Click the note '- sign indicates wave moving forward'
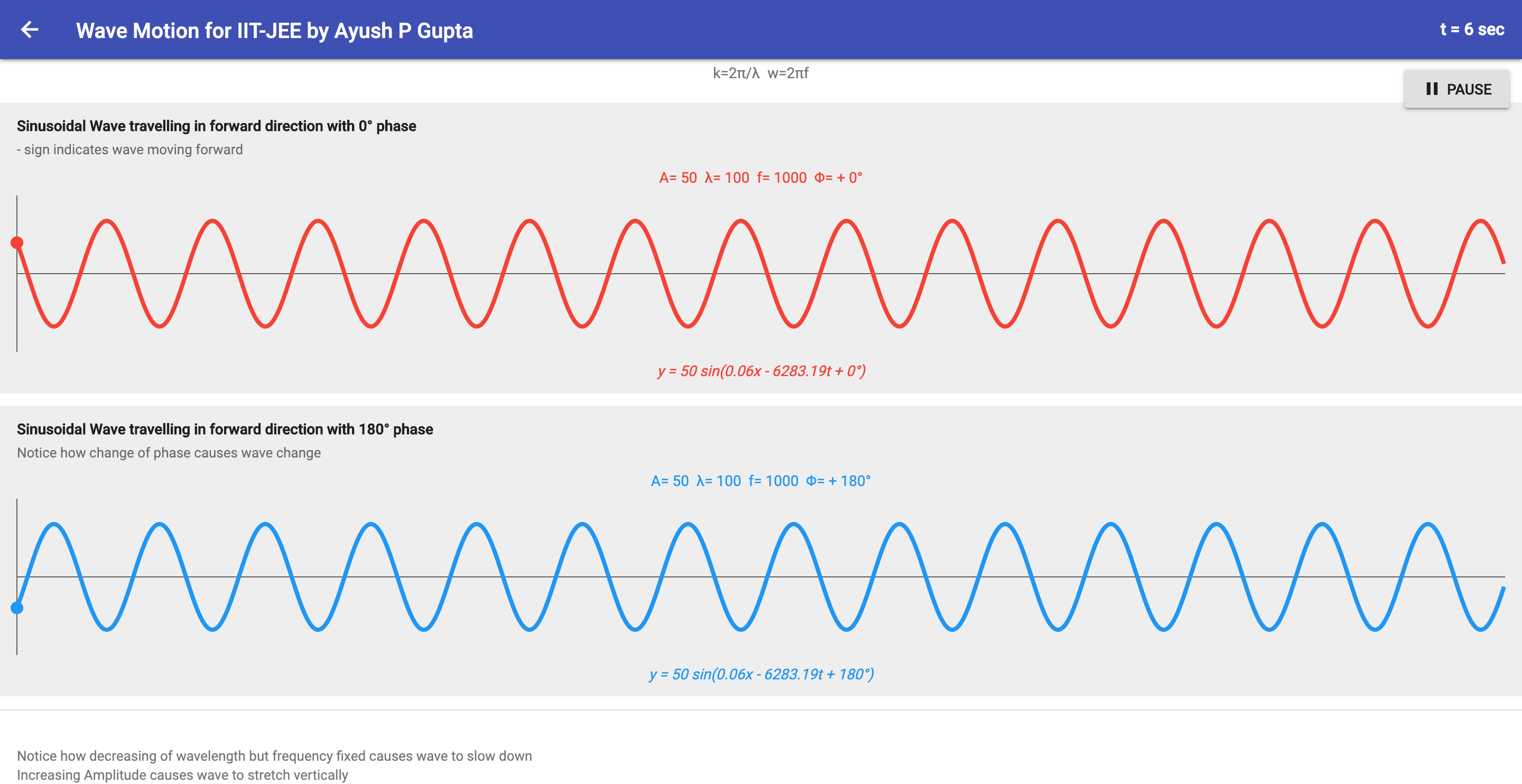The image size is (1522, 784). pyautogui.click(x=130, y=150)
